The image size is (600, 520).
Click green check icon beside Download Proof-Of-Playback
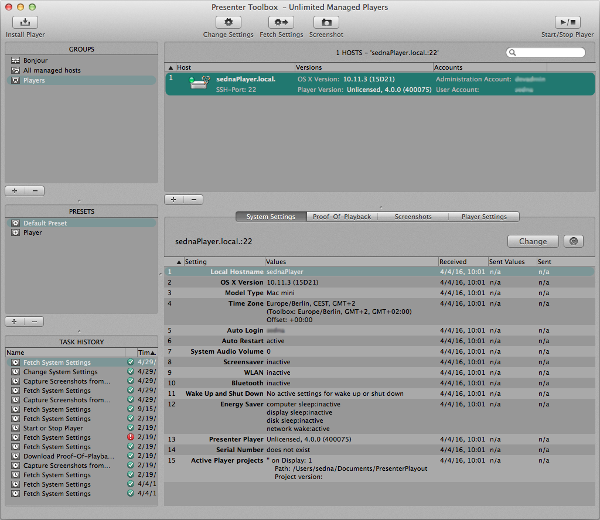pyautogui.click(x=130, y=456)
